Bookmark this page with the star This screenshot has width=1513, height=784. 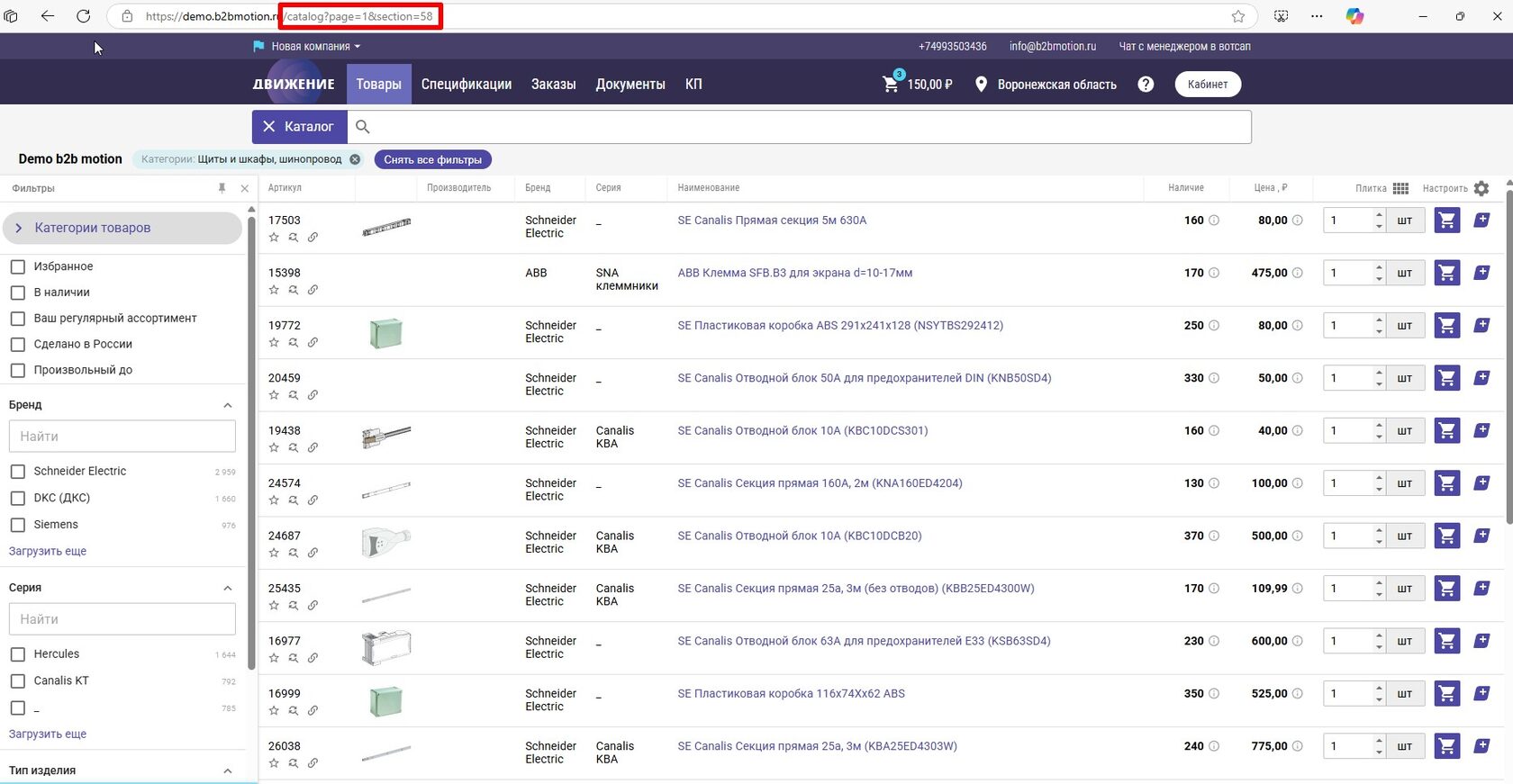(1238, 16)
